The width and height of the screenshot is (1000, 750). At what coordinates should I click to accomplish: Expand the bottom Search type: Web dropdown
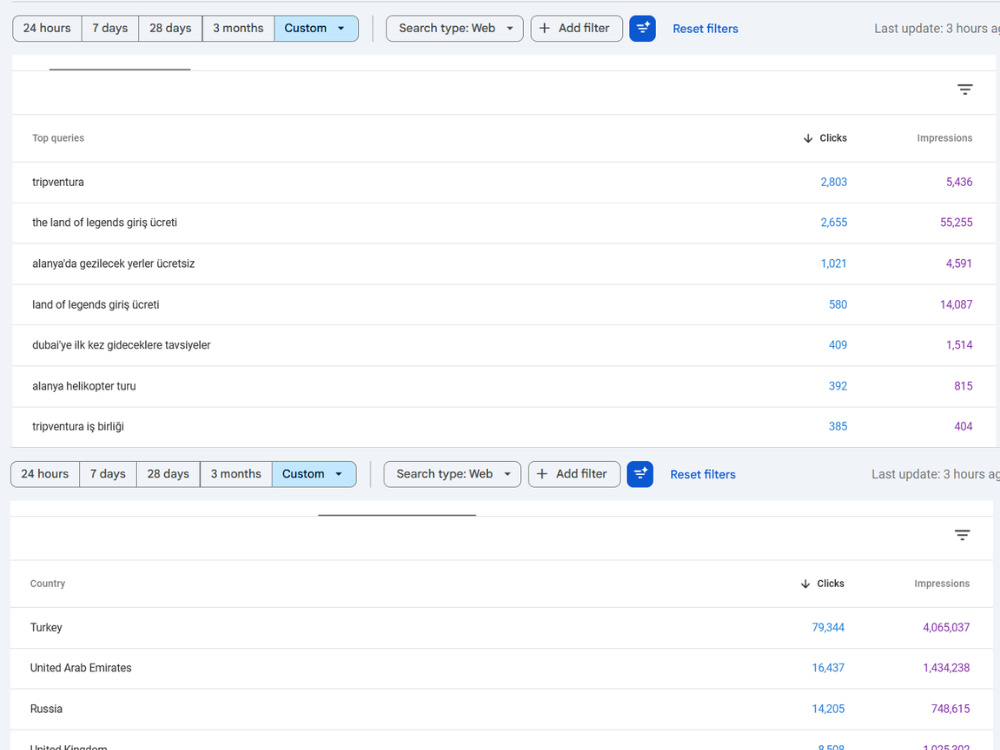(452, 474)
